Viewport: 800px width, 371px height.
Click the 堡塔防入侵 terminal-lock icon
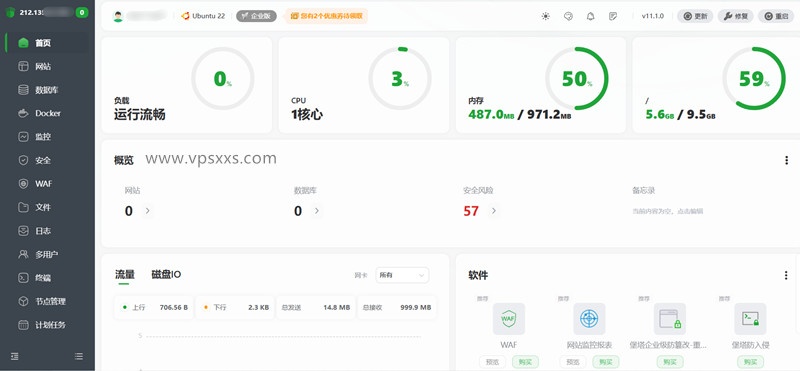click(751, 318)
